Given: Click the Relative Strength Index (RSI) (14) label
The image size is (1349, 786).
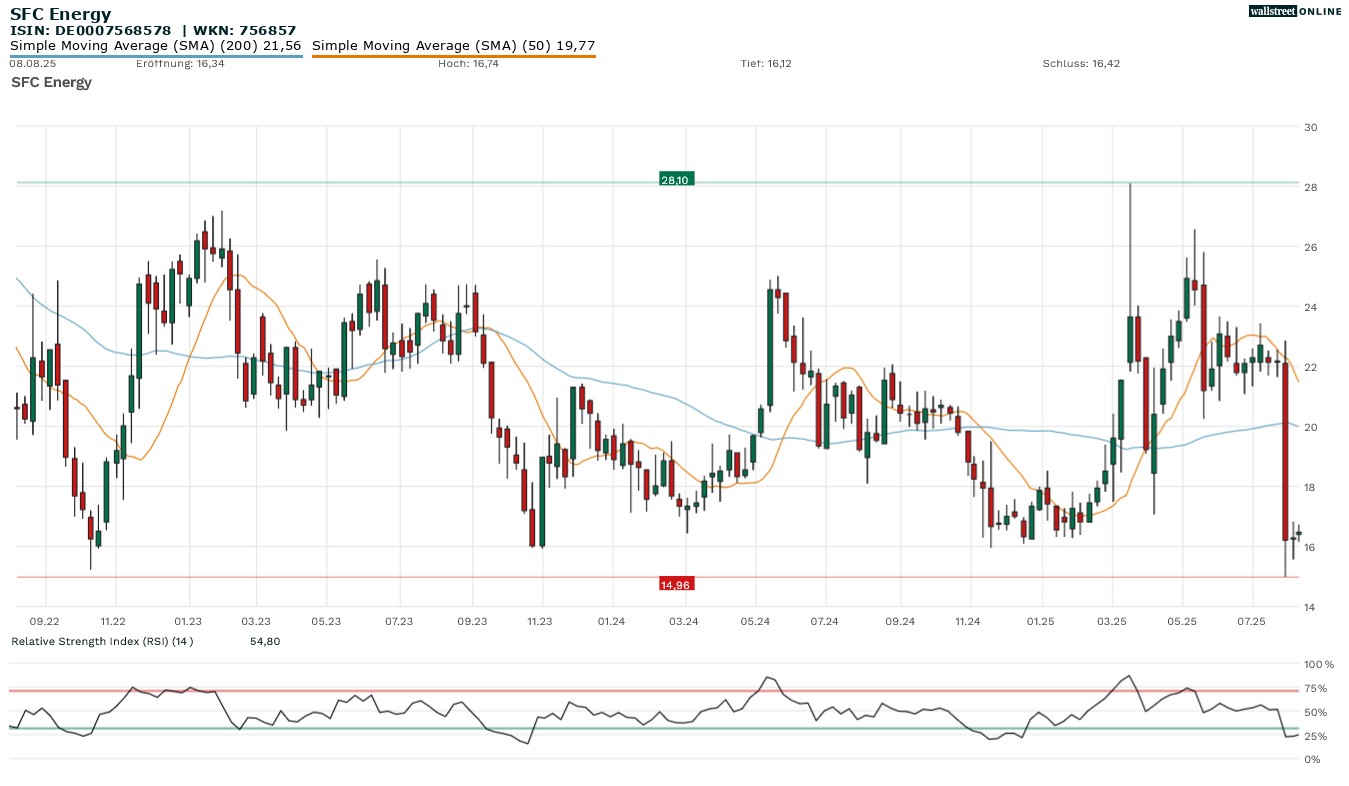Looking at the screenshot, I should [102, 641].
